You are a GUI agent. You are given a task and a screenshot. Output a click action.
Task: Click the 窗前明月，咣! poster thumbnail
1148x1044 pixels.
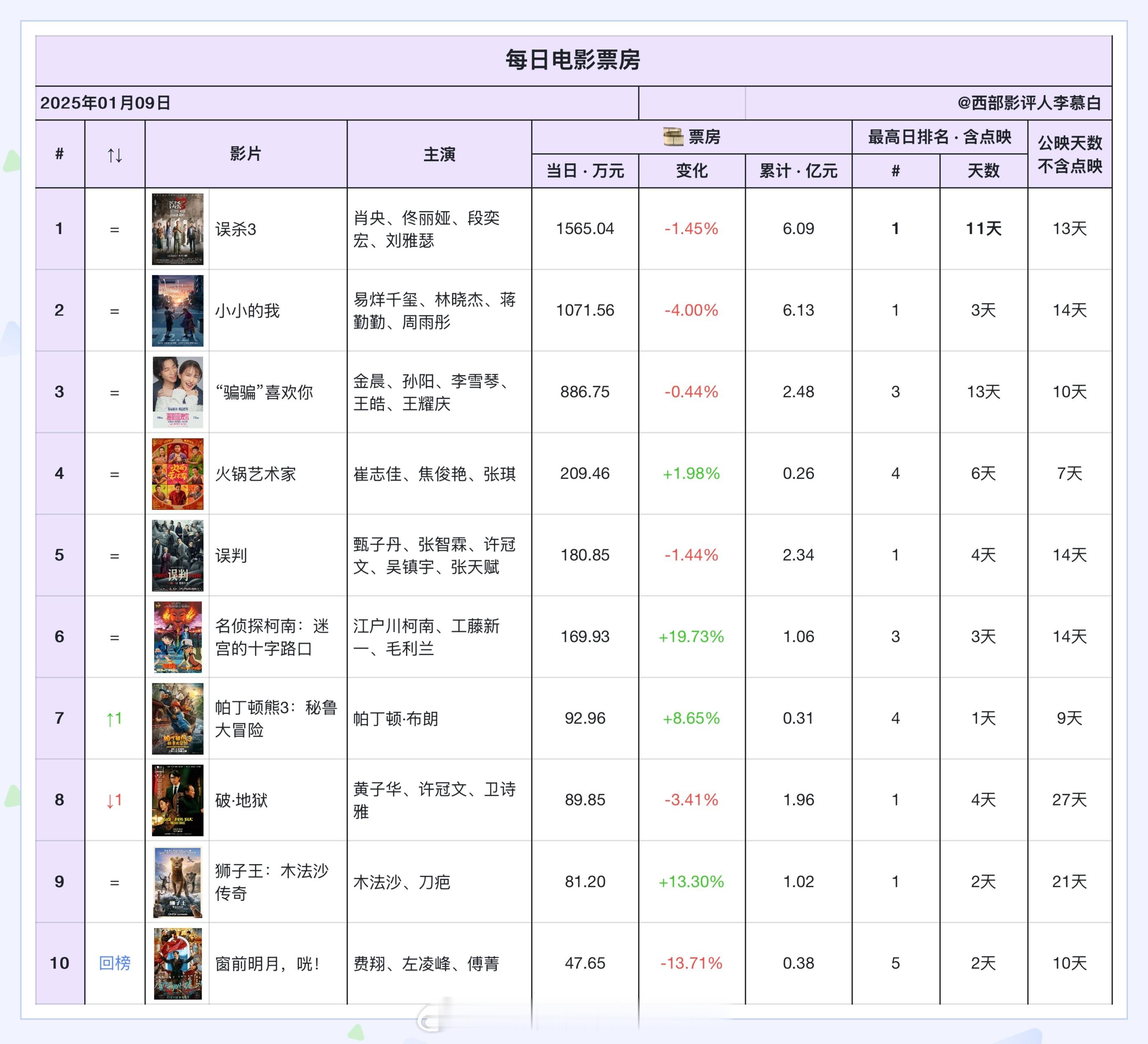[x=178, y=964]
